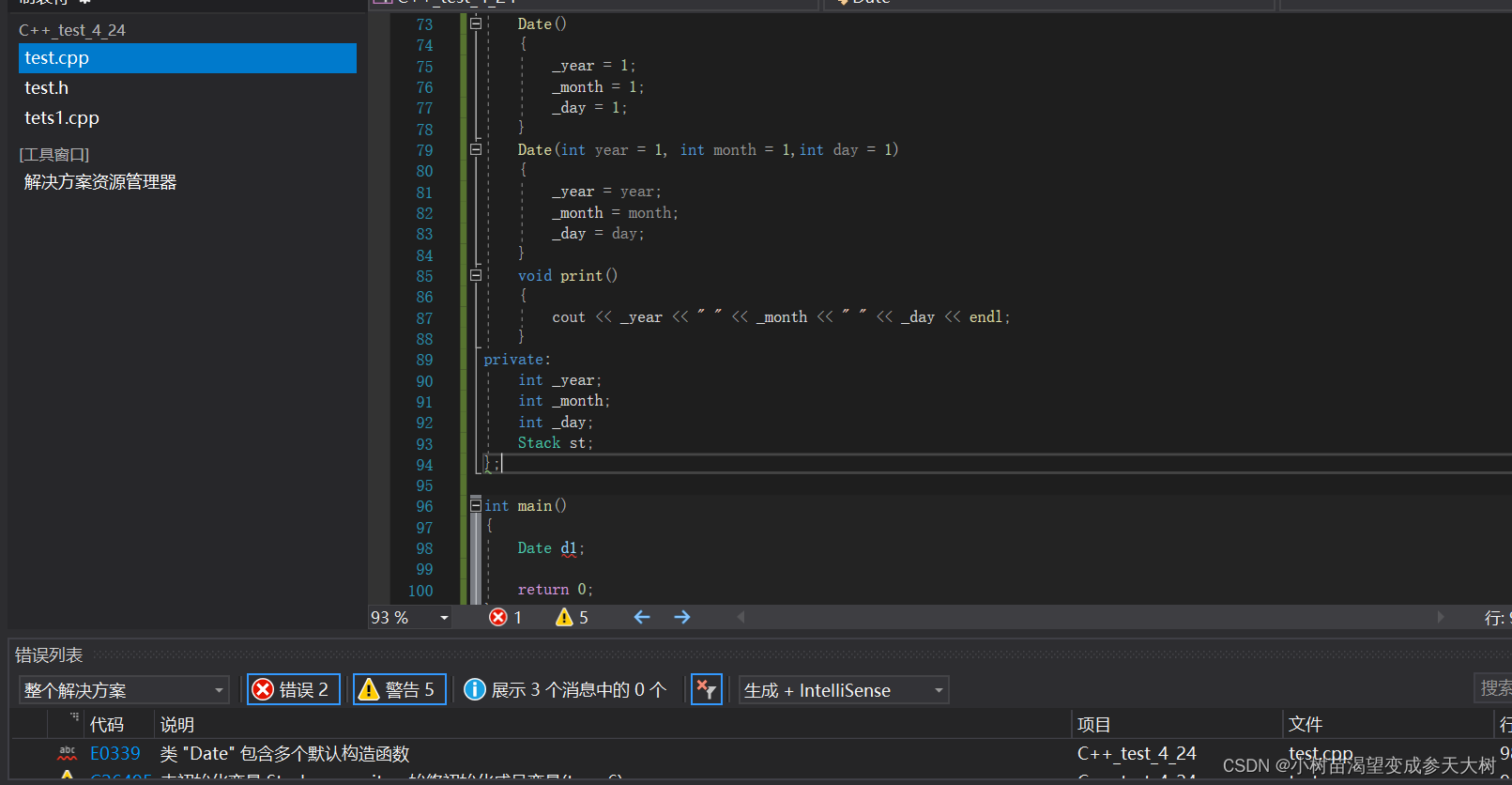This screenshot has height=785, width=1512.
Task: Open the 整个解决方案 scope dropdown
Action: click(x=124, y=690)
